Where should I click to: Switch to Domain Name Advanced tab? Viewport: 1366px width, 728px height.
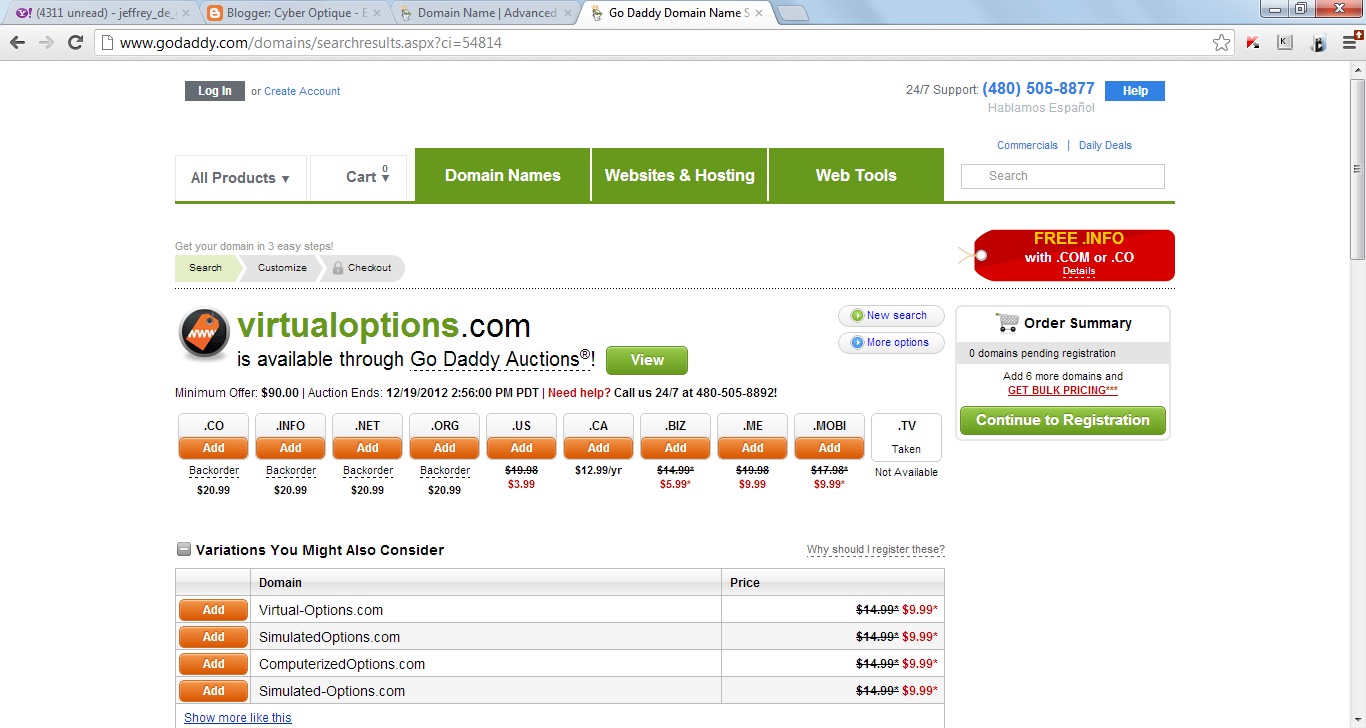point(485,13)
